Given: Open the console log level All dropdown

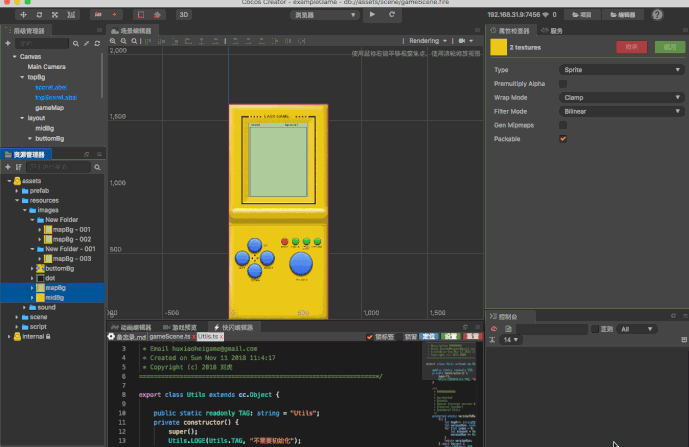Looking at the screenshot, I should [x=636, y=329].
